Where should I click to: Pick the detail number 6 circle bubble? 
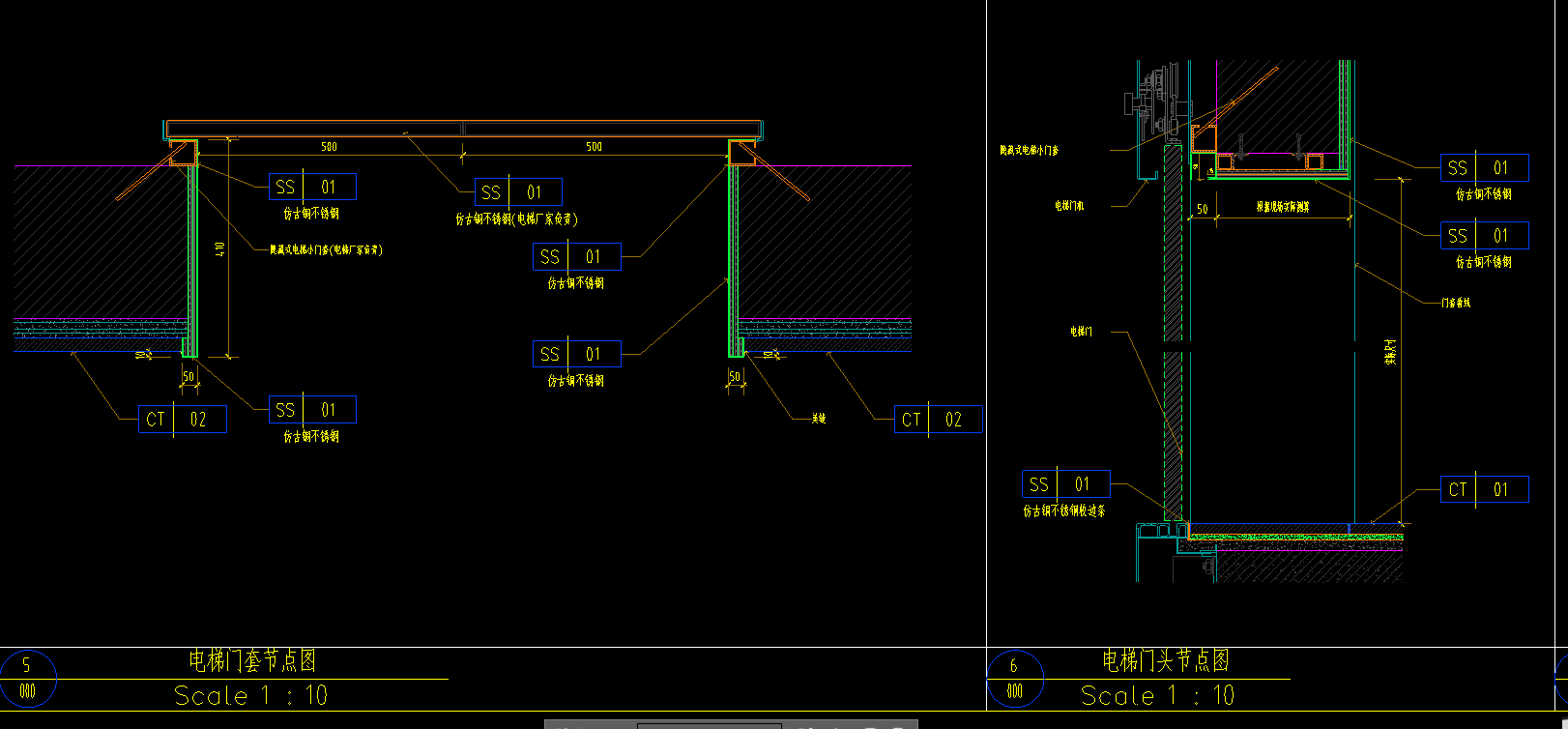point(1015,679)
